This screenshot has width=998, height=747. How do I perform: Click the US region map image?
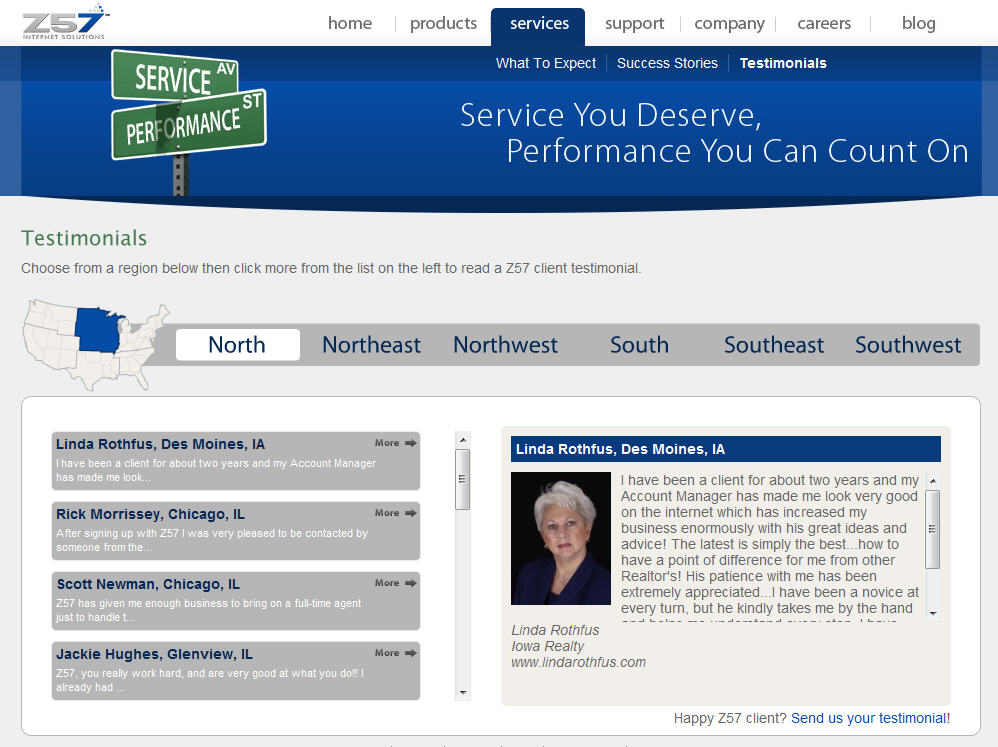95,344
